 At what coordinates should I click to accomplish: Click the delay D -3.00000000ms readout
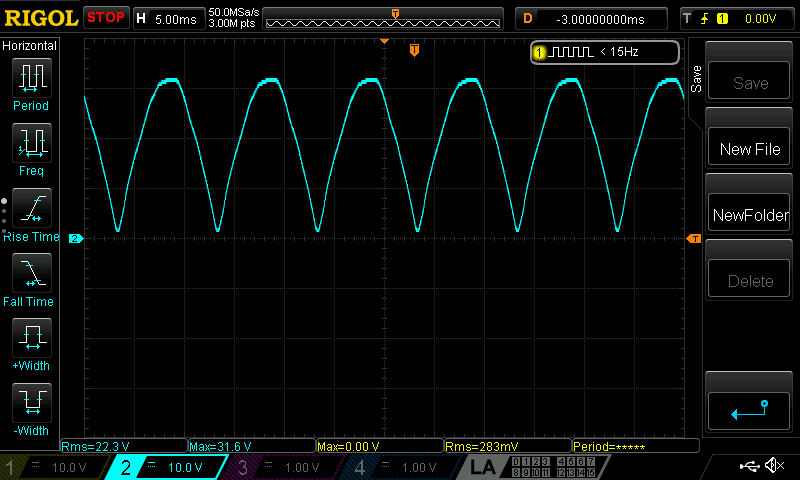[x=591, y=19]
